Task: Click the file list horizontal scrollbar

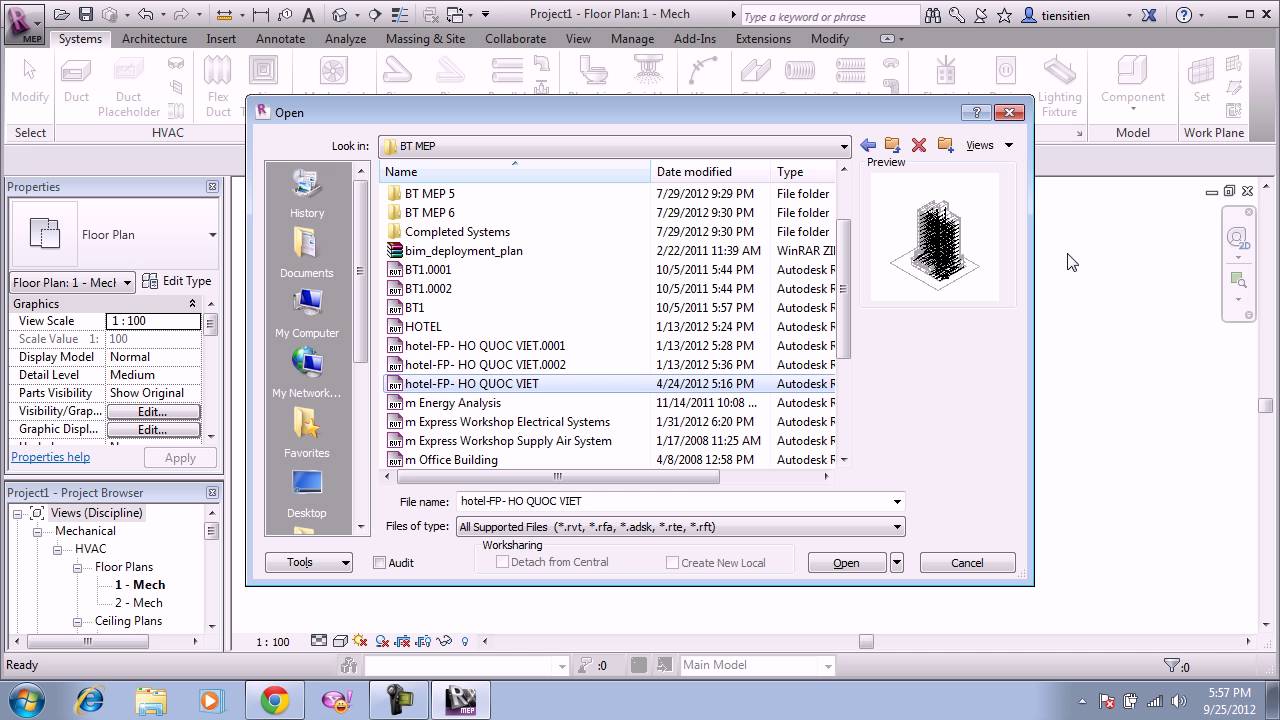Action: (x=558, y=476)
